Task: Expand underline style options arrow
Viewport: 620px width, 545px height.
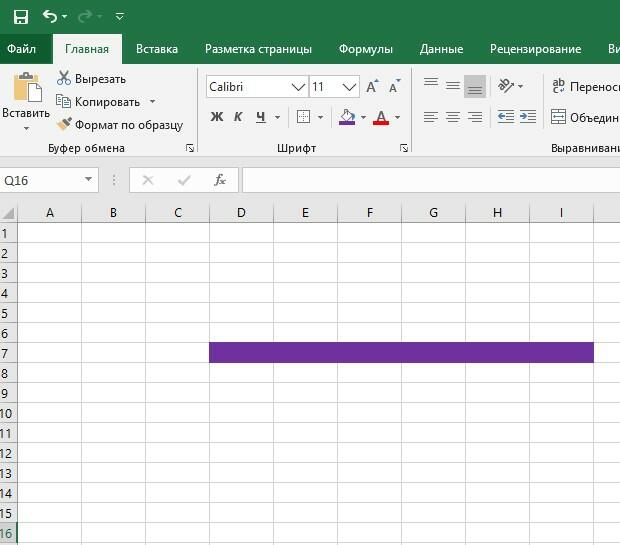Action: [x=278, y=117]
